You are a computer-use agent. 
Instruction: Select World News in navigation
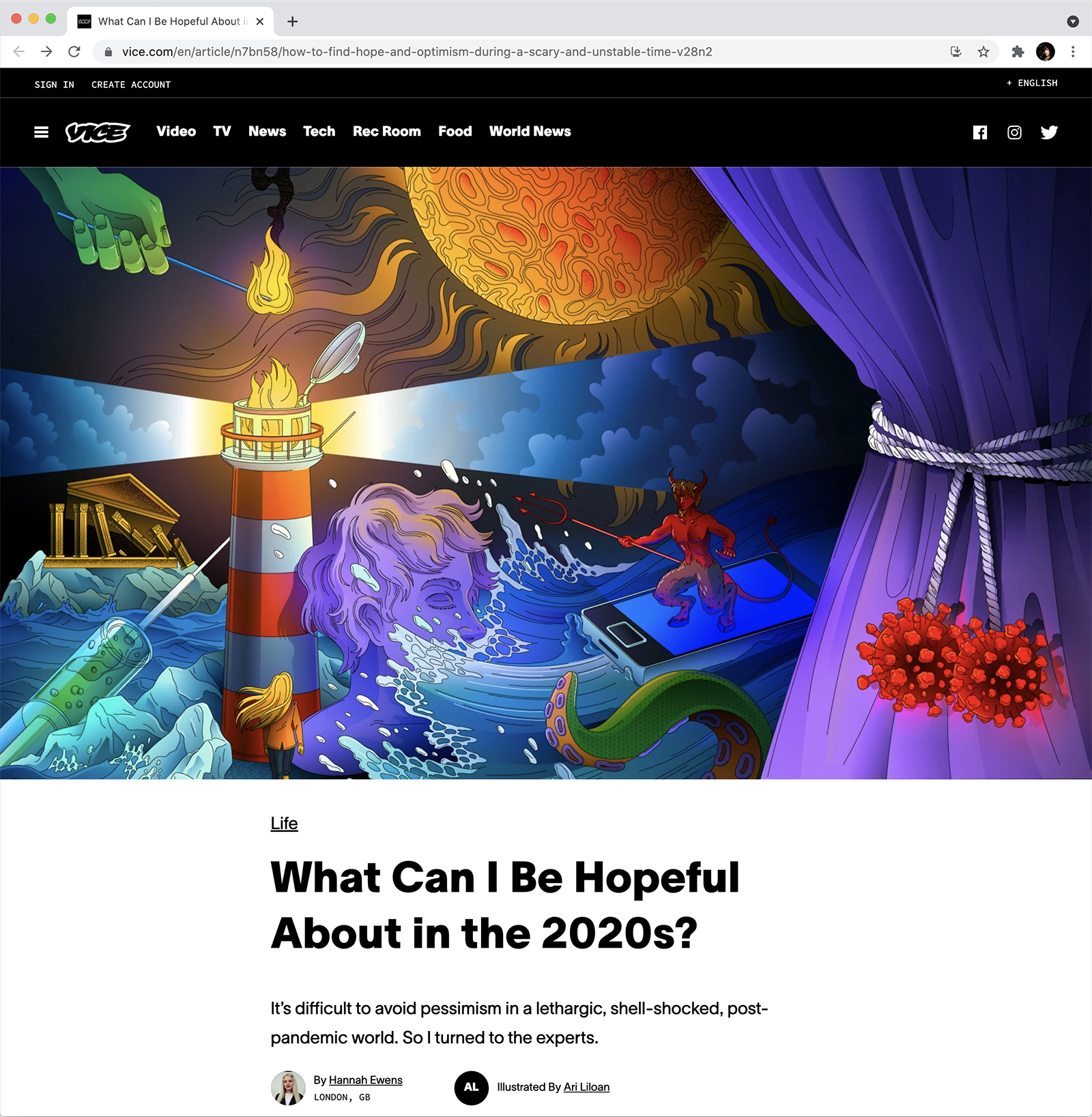point(530,132)
